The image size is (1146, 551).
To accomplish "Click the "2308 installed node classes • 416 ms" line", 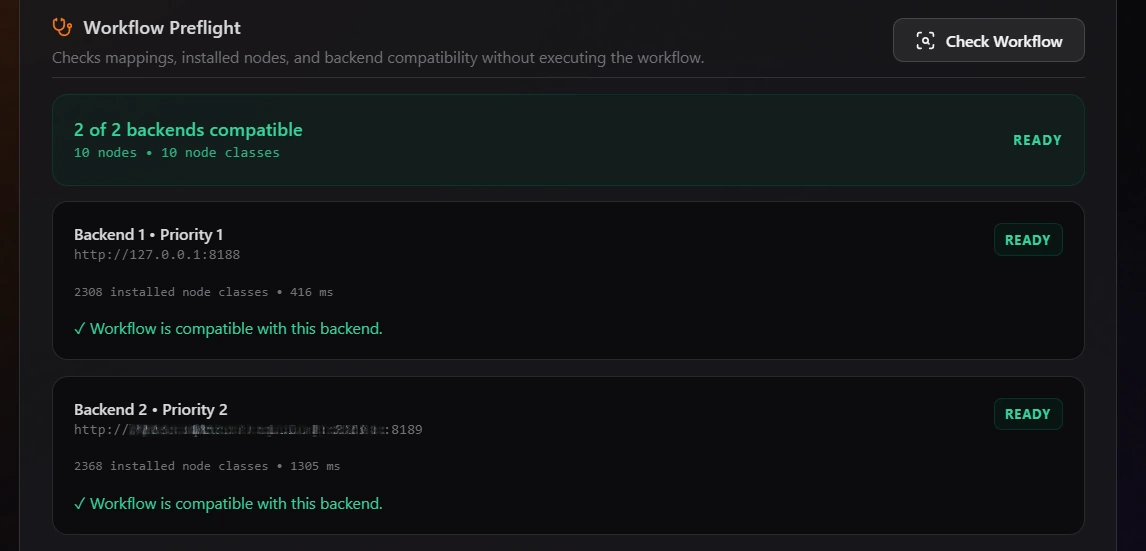I will [x=203, y=292].
